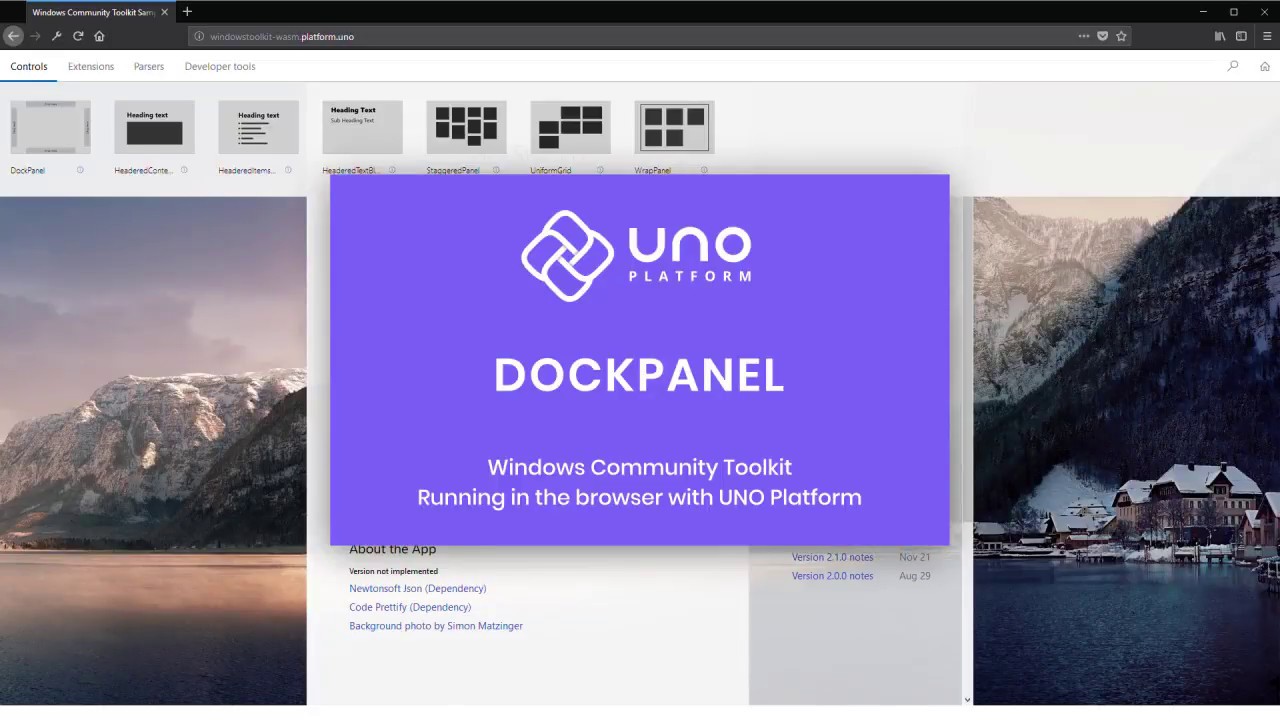The image size is (1280, 720).
Task: Click the info icon next to StaggeredPanel
Action: [x=496, y=170]
